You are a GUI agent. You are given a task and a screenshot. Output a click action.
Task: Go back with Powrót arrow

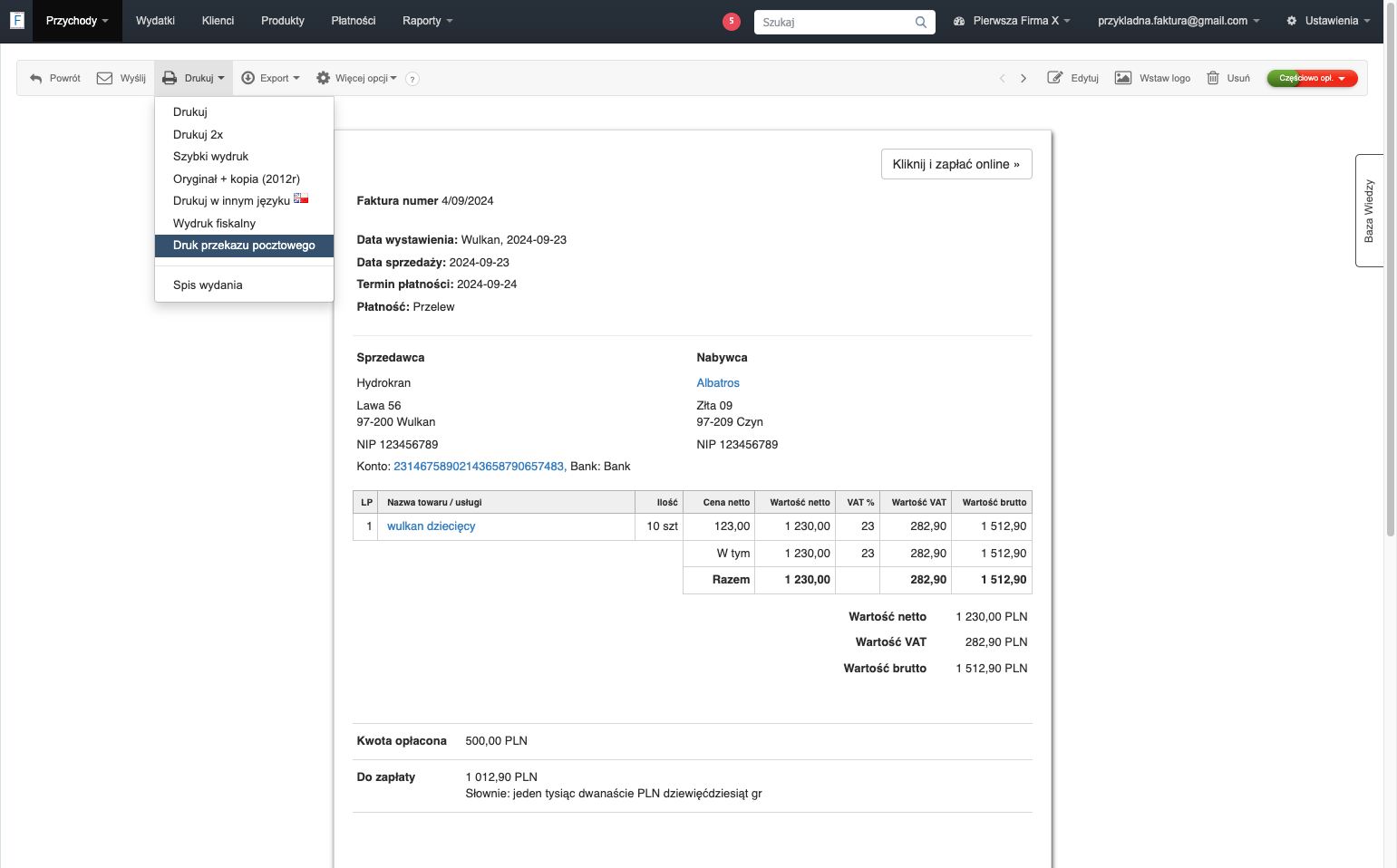pos(55,79)
